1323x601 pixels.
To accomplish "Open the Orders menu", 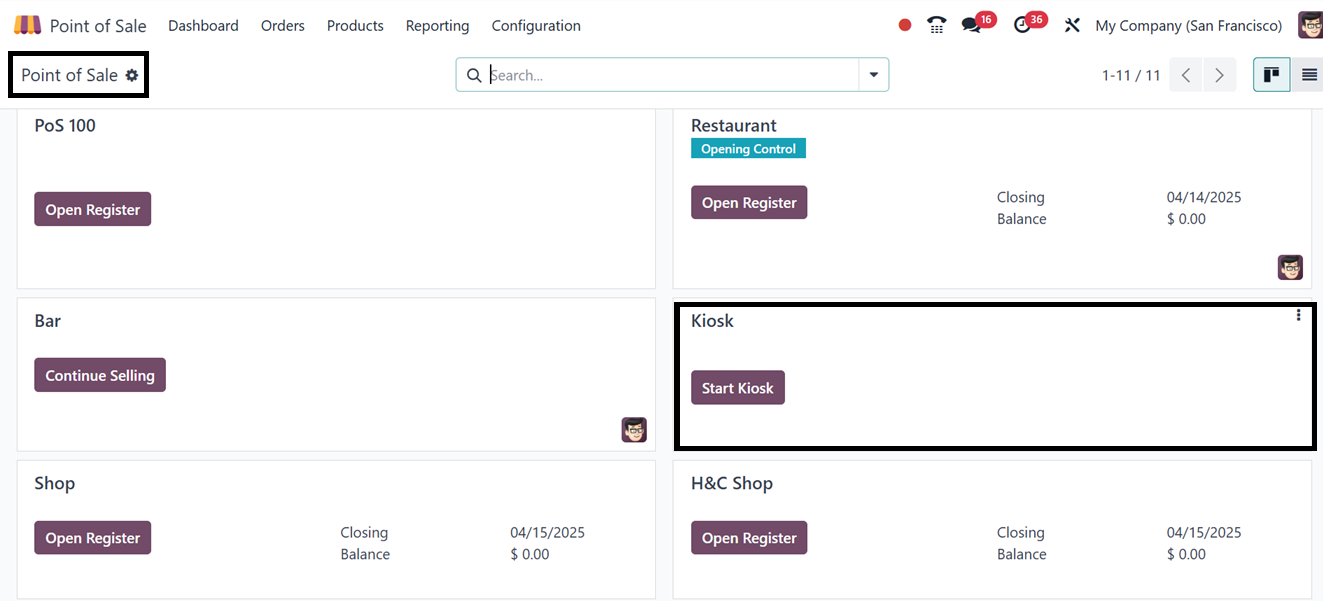I will 282,25.
